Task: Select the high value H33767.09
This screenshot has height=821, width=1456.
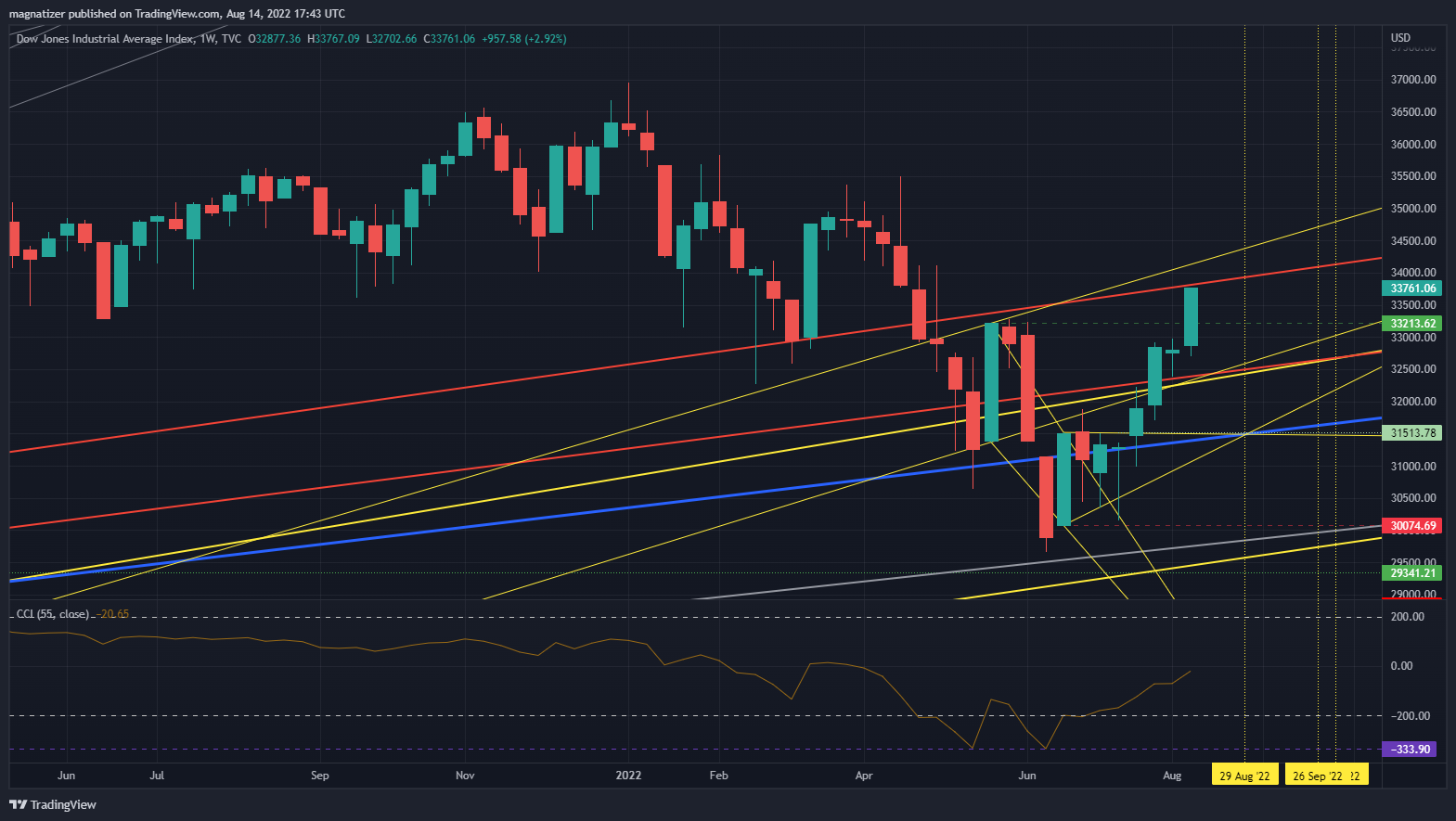Action: 333,39
